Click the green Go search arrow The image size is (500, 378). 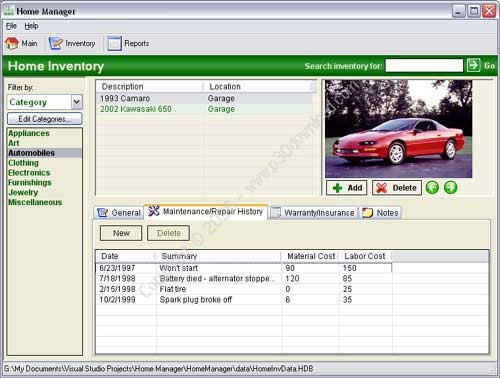[473, 65]
